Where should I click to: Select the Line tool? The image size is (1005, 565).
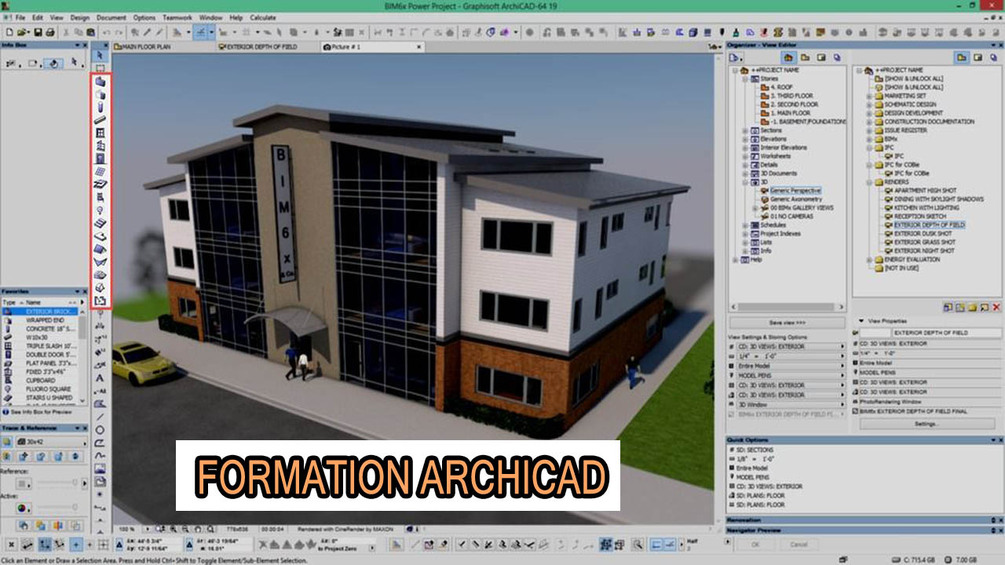pos(100,416)
